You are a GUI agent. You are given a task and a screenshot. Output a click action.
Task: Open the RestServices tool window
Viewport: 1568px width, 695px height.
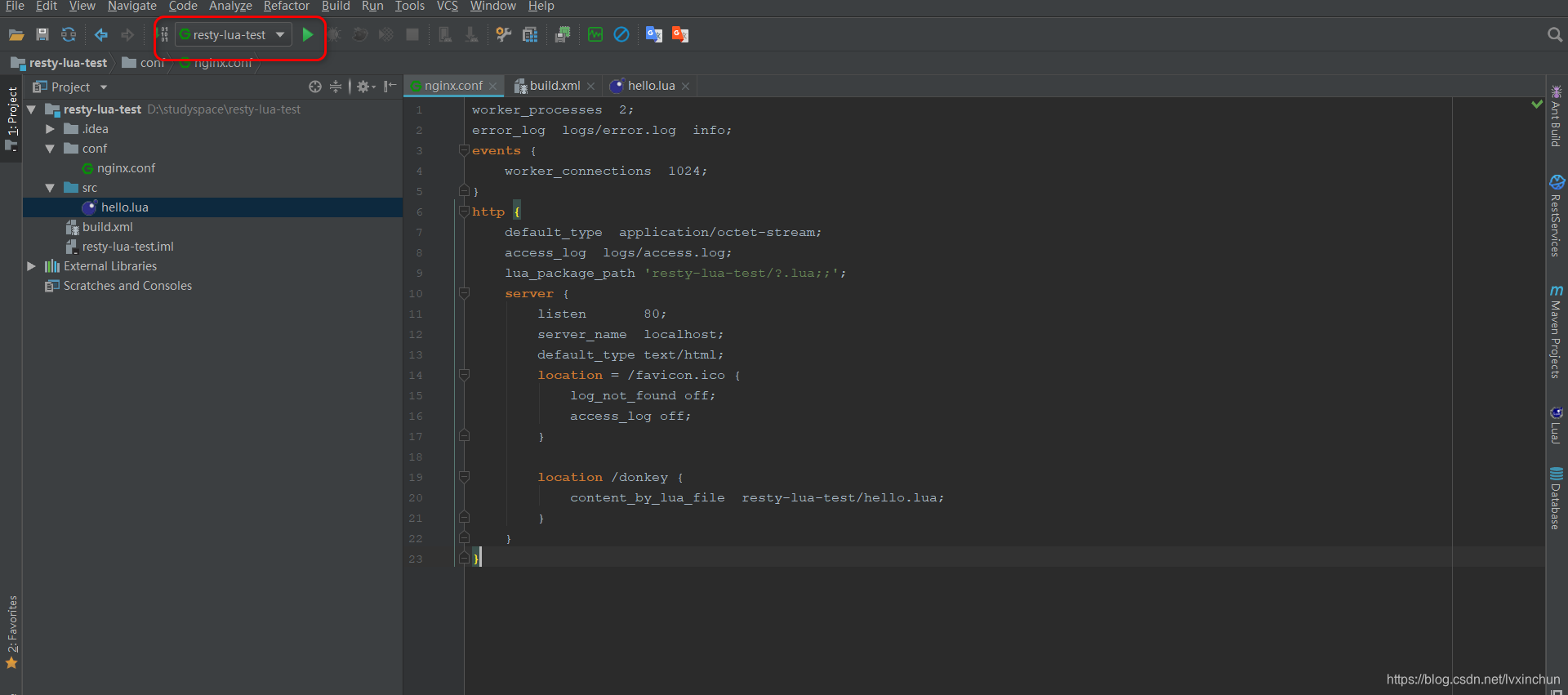[x=1557, y=216]
